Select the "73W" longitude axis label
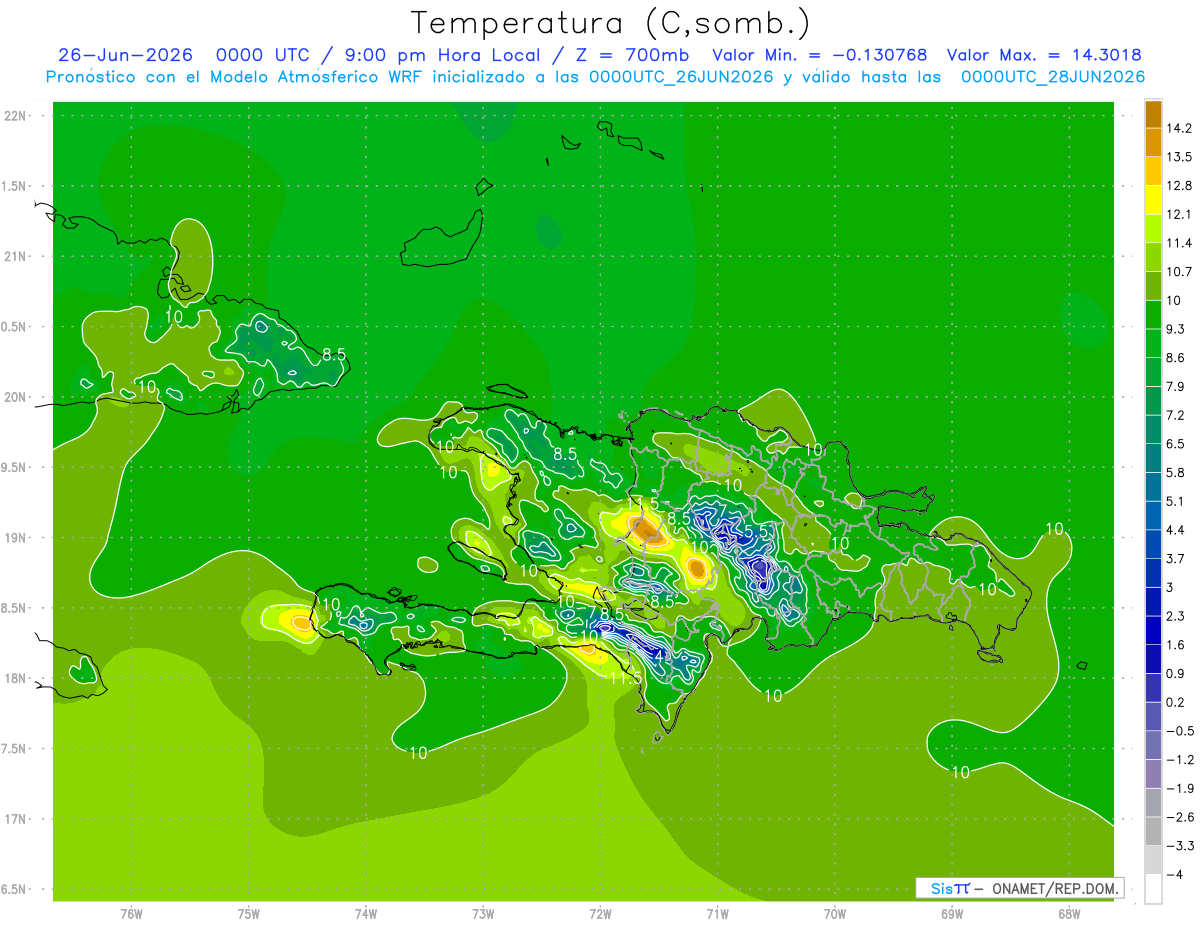The width and height of the screenshot is (1200, 927). pos(483,914)
